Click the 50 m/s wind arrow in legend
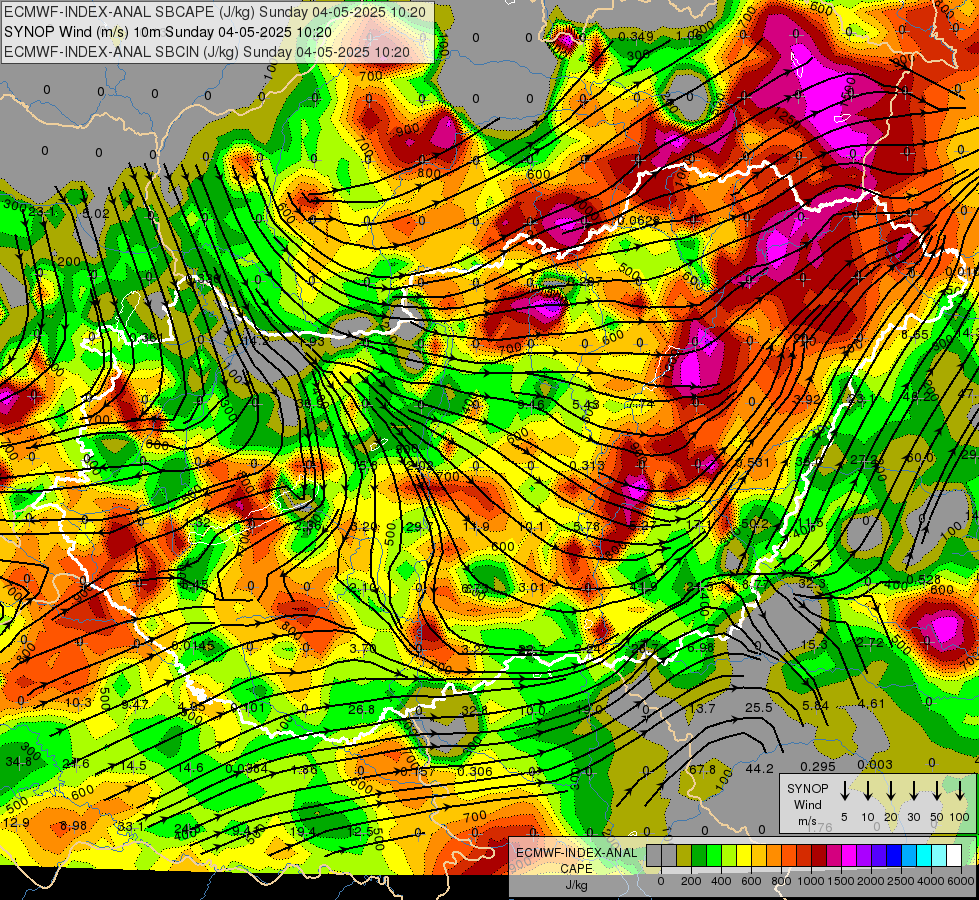This screenshot has height=900, width=979. [937, 791]
